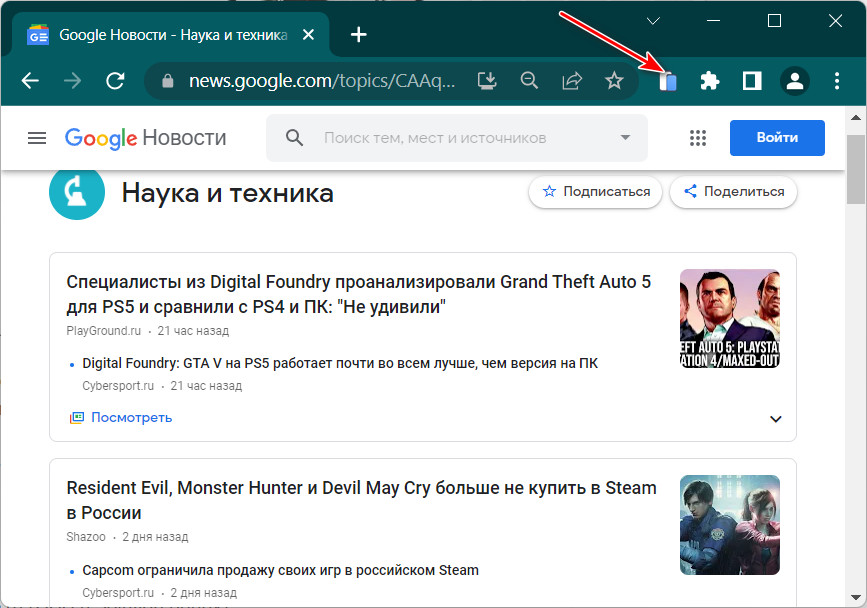Open the Extensions puzzle piece menu
Screen dimensions: 867x608
point(710,81)
